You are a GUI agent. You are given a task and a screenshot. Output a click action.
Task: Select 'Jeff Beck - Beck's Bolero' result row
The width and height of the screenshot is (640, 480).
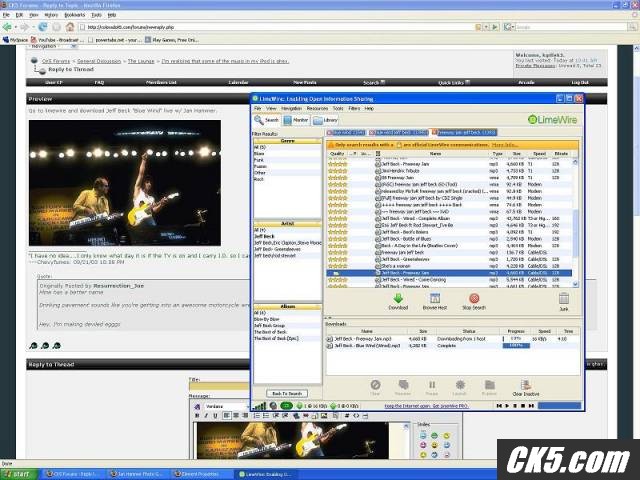tap(449, 232)
